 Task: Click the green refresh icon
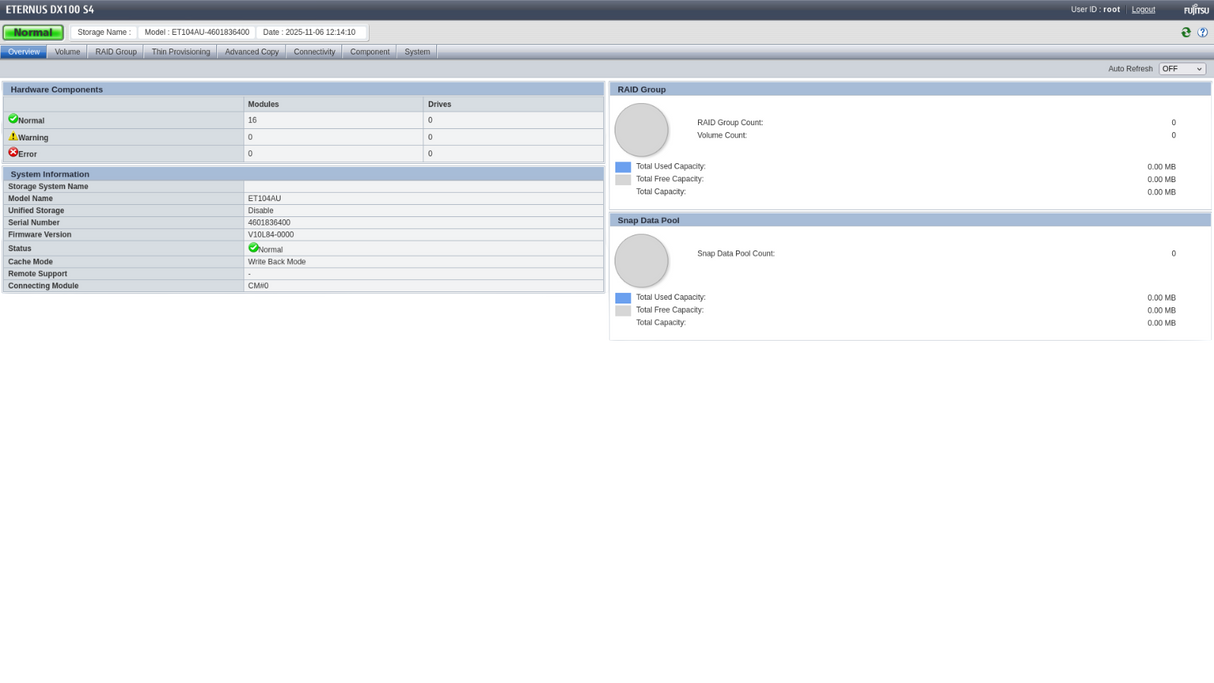point(1186,32)
